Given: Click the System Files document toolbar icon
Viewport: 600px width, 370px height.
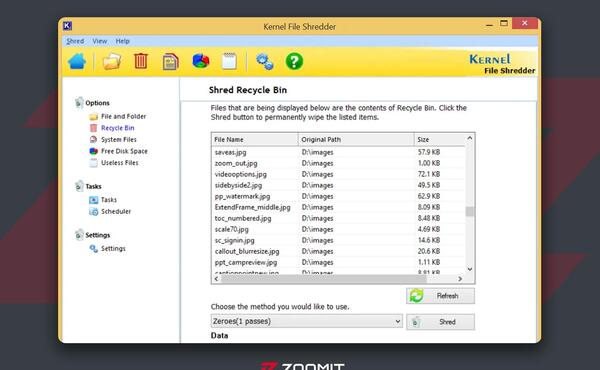Looking at the screenshot, I should pos(170,62).
